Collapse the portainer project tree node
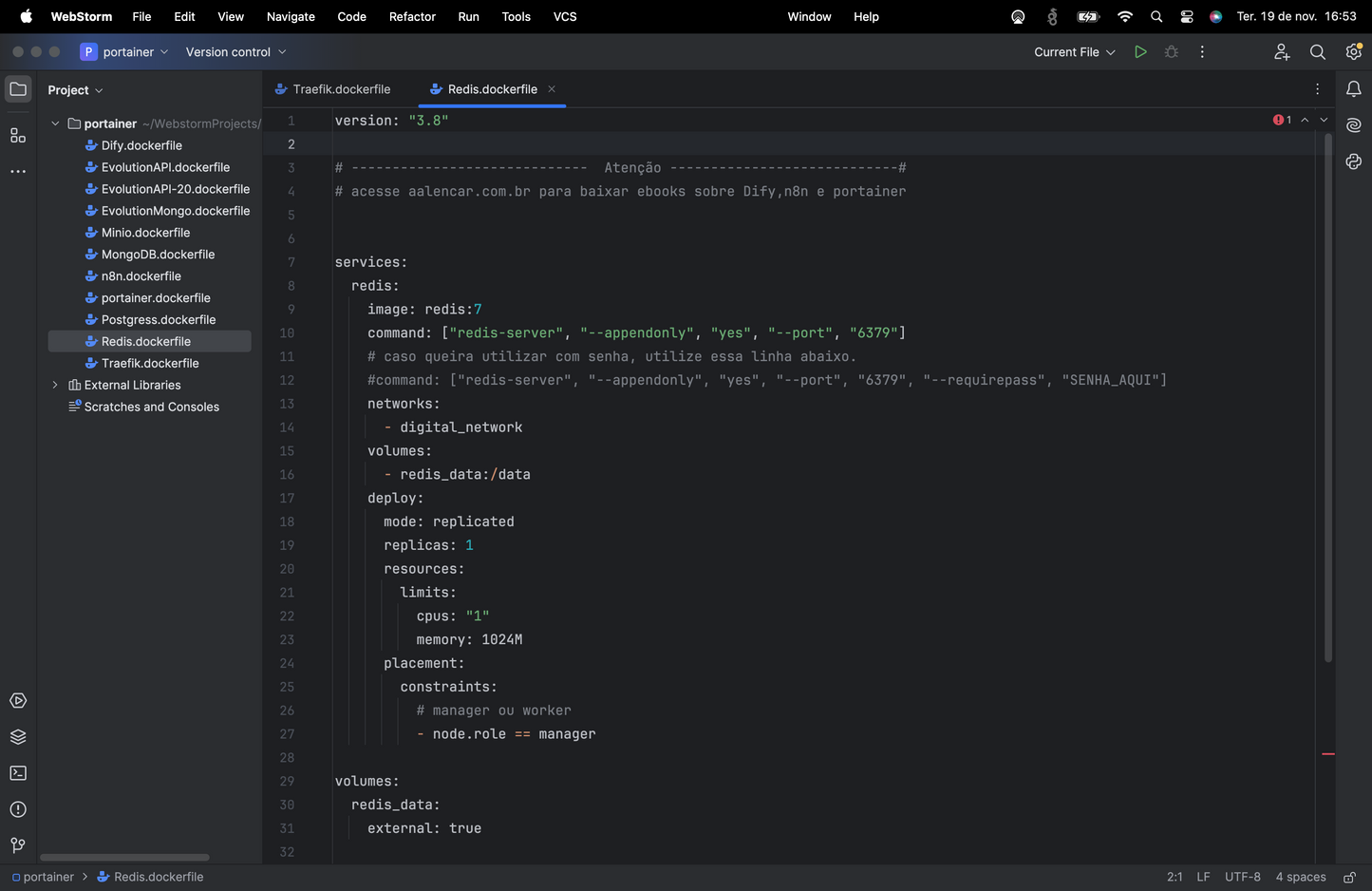Image resolution: width=1372 pixels, height=891 pixels. 54,123
